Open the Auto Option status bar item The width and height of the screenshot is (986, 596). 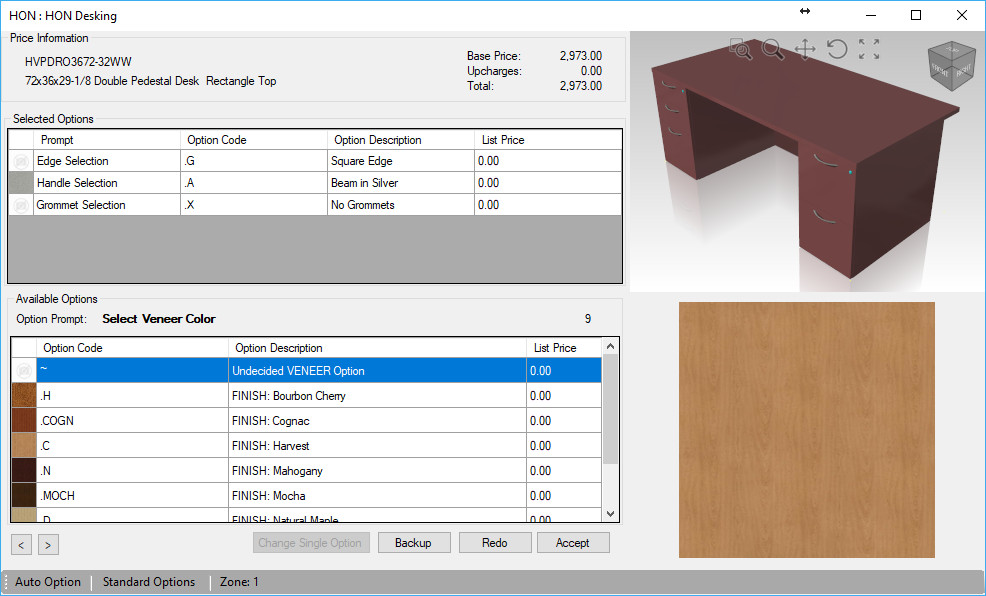click(48, 582)
